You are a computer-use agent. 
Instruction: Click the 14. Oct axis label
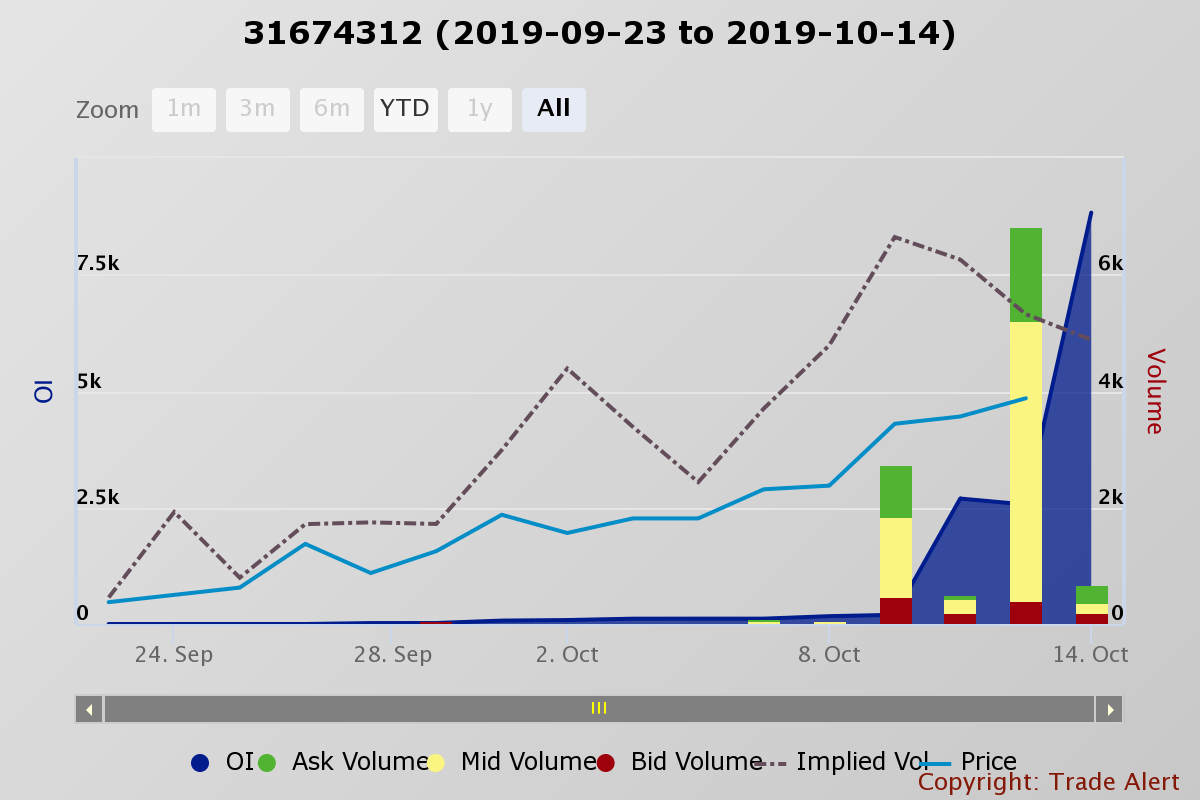1091,655
